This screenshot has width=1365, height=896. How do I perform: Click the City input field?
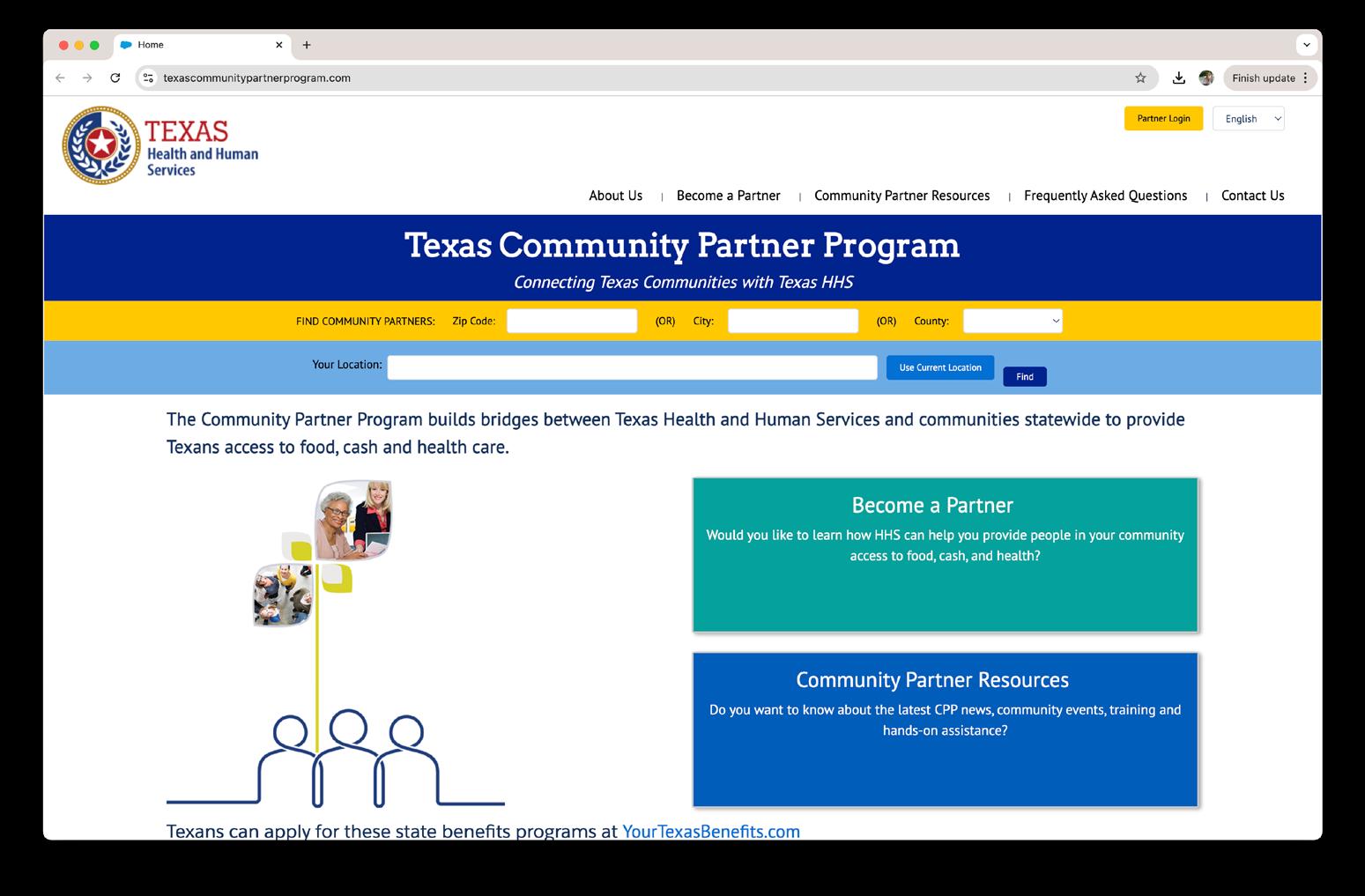pyautogui.click(x=793, y=321)
